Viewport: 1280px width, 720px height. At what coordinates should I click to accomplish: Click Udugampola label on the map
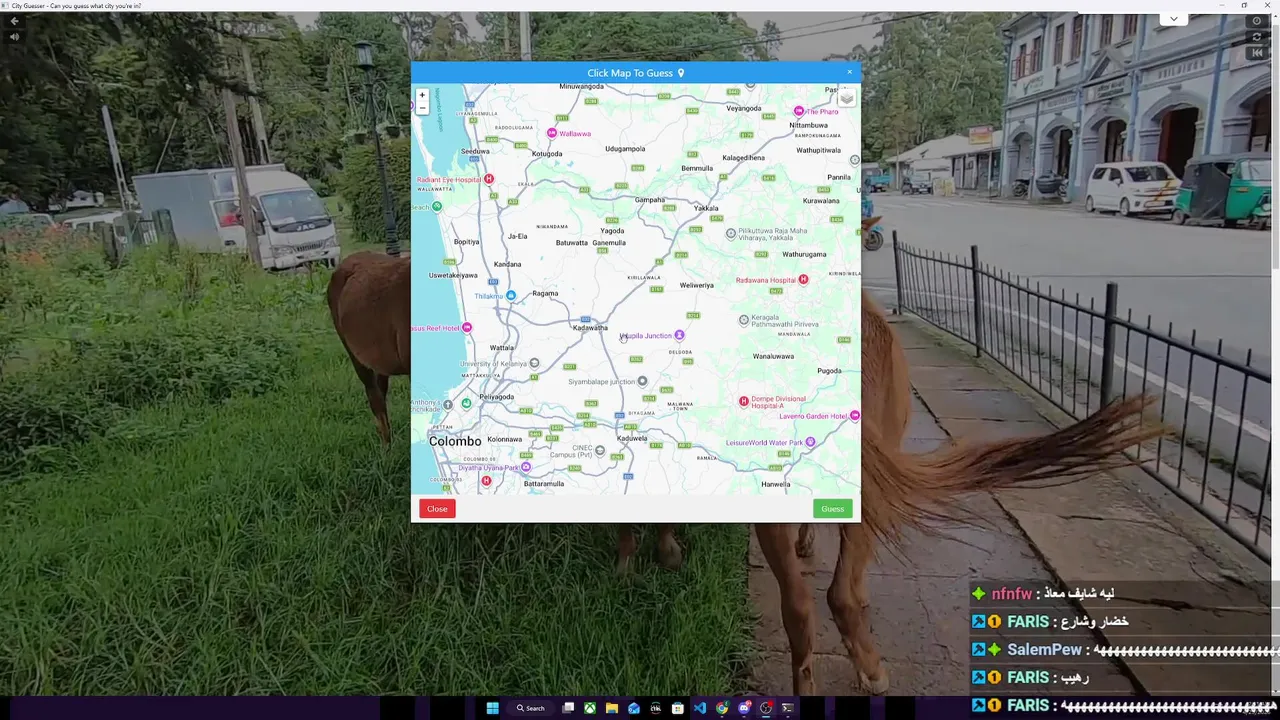625,148
